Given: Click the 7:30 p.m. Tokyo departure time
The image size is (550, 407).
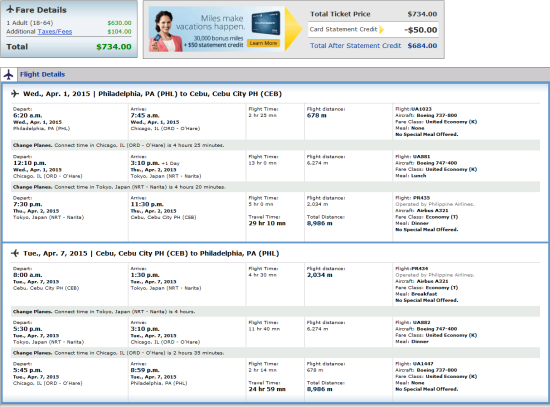Looking at the screenshot, I should (x=28, y=204).
